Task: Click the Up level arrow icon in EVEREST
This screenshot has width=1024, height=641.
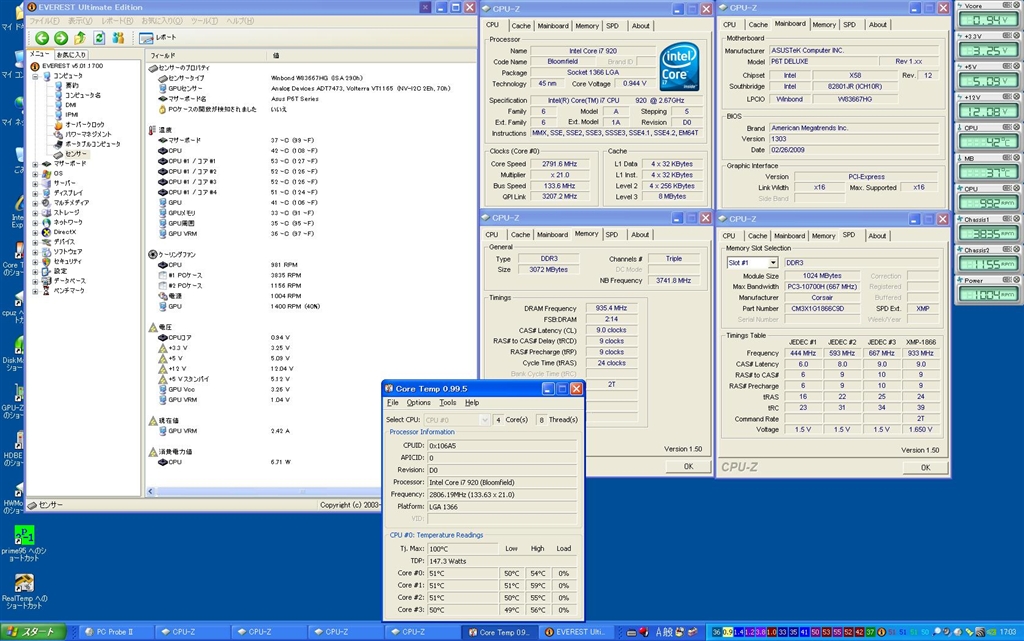Action: pos(80,37)
